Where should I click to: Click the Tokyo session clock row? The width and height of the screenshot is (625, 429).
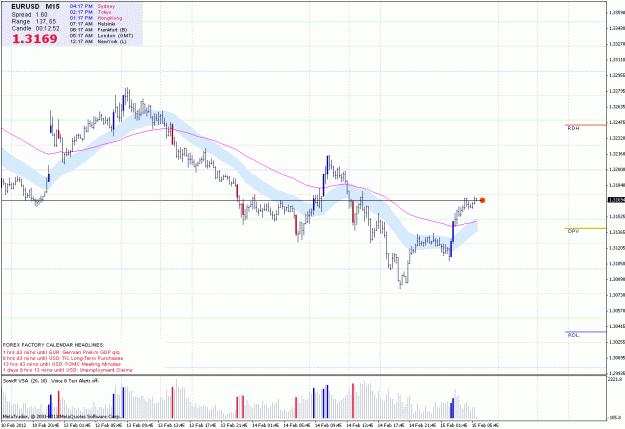tap(90, 12)
